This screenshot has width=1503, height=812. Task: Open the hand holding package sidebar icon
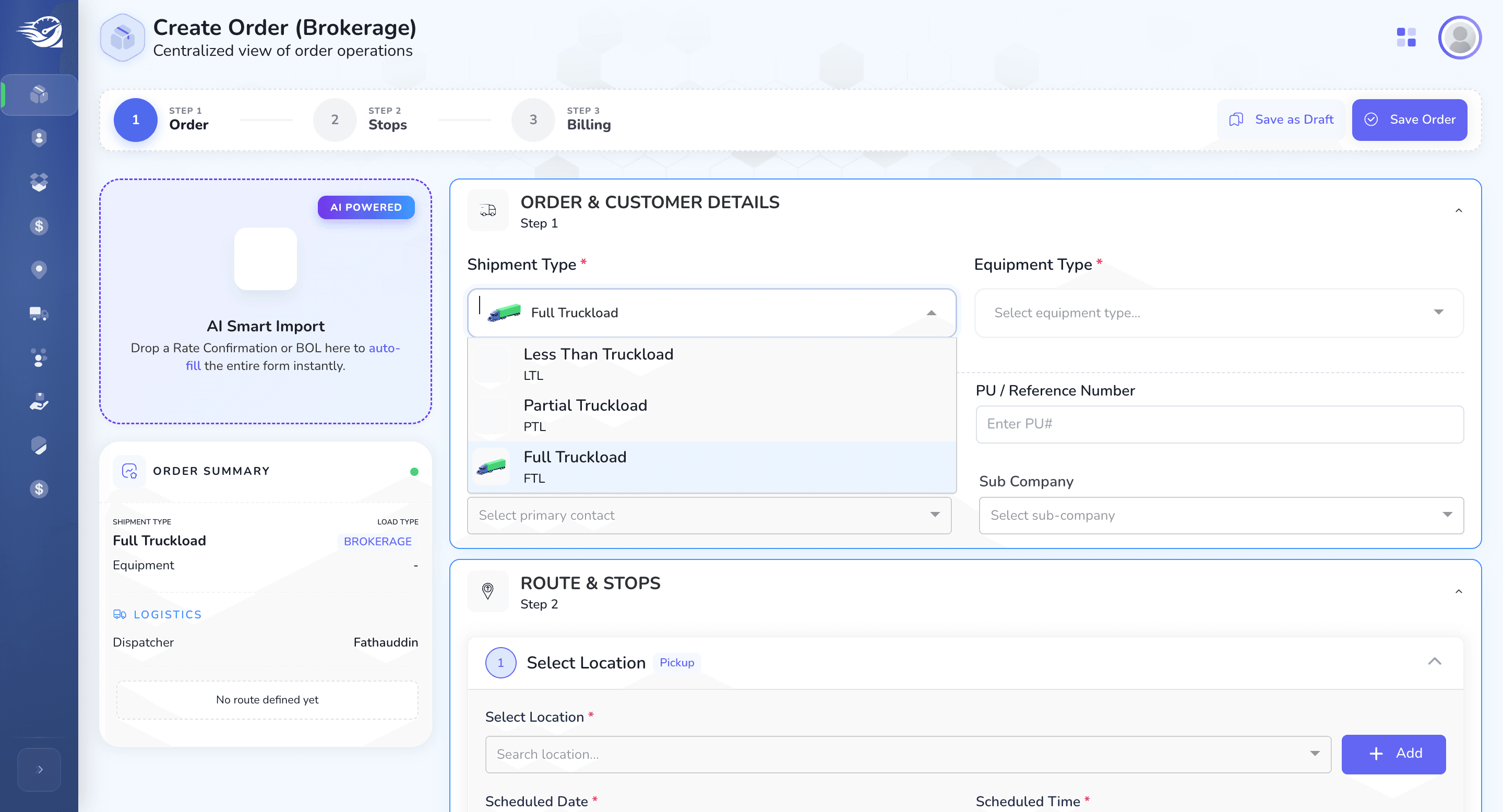[39, 401]
